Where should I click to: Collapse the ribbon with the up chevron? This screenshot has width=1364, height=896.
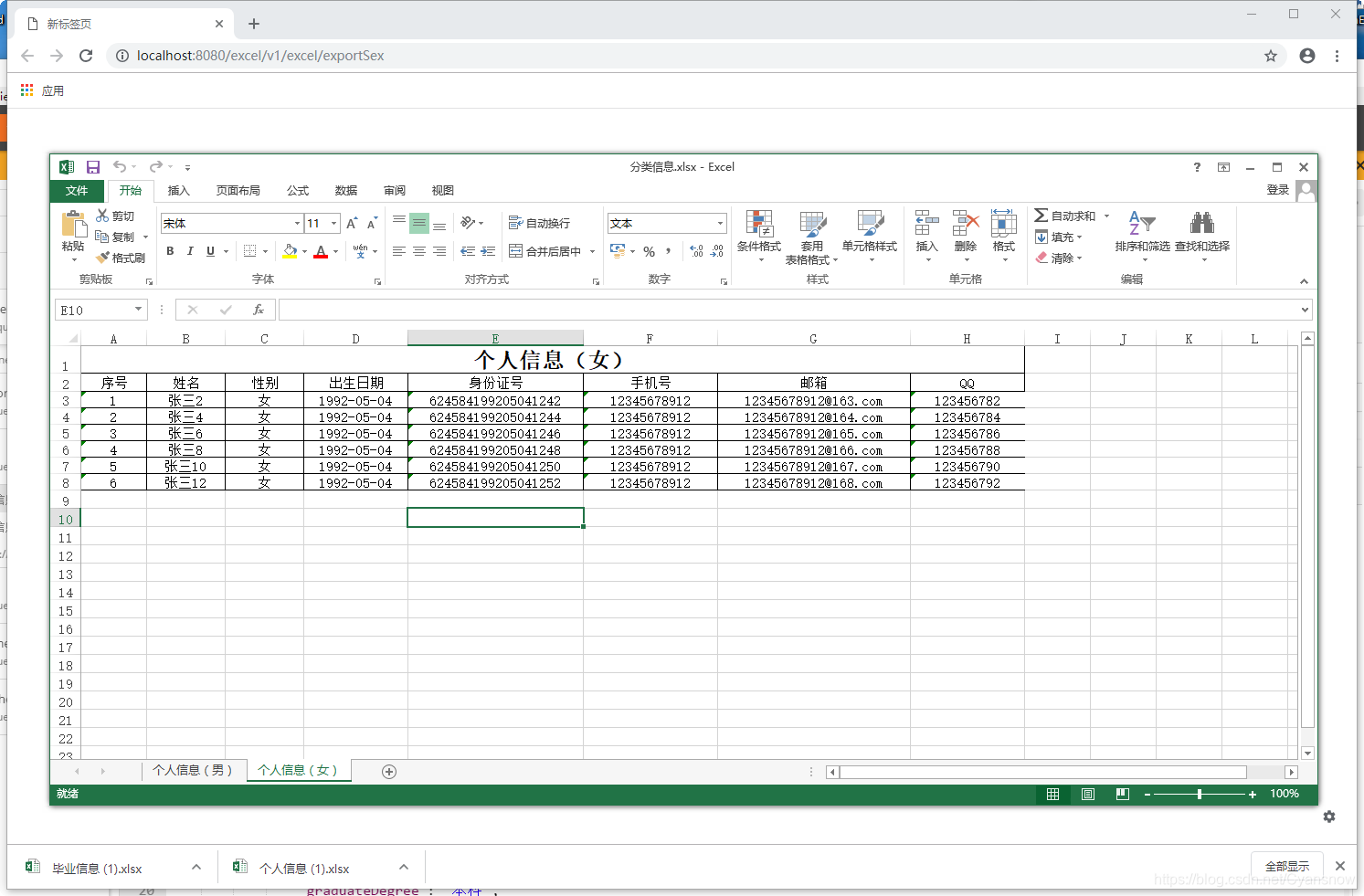click(1304, 281)
